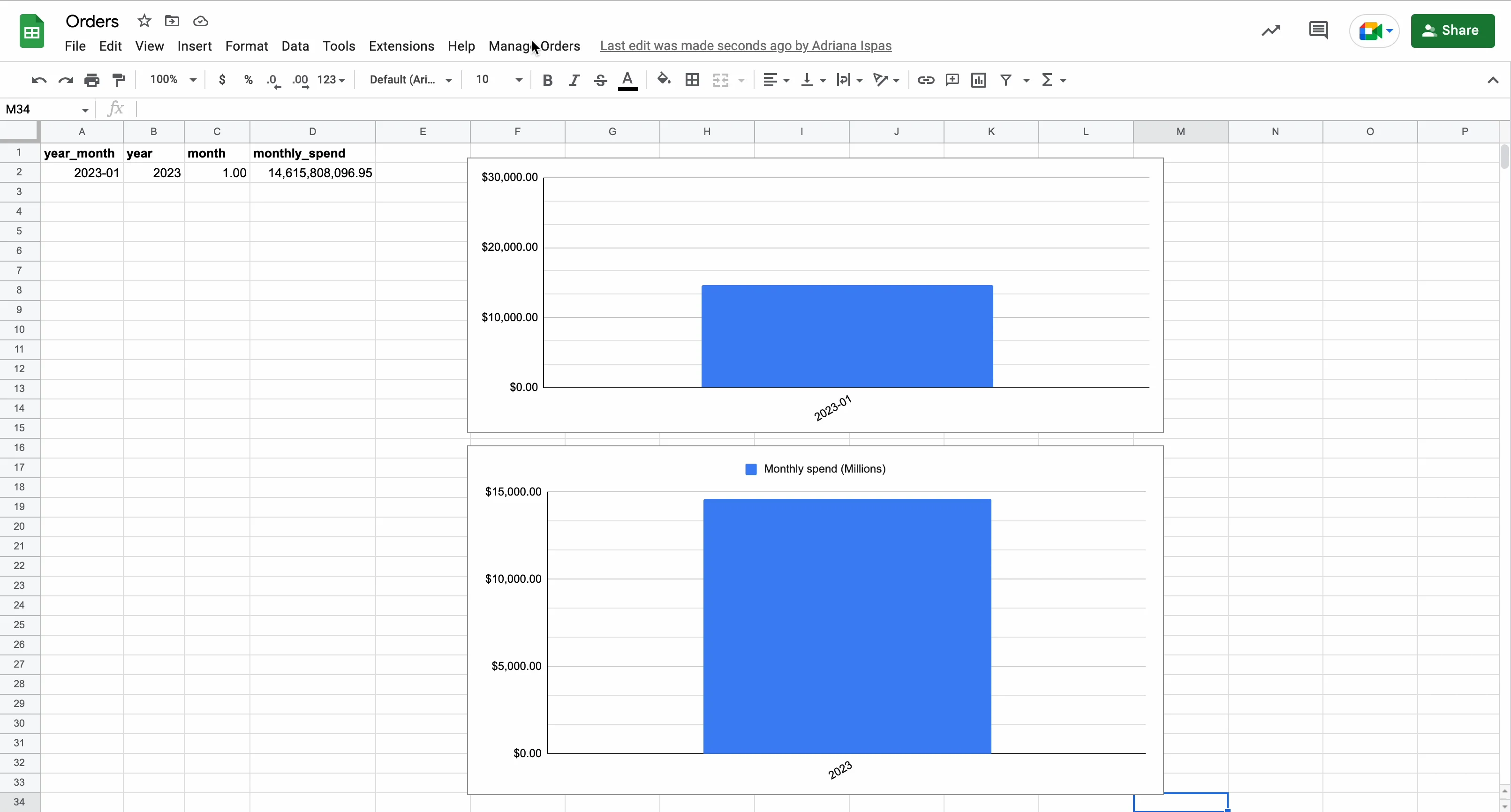The image size is (1511, 812).
Task: Toggle italic formatting
Action: [x=574, y=80]
